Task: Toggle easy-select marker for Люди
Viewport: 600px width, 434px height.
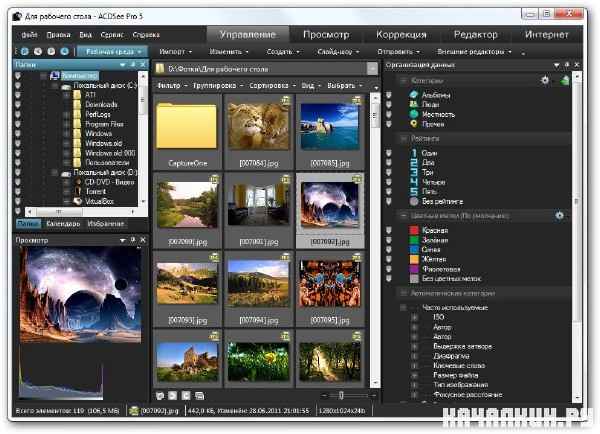Action: coord(389,104)
